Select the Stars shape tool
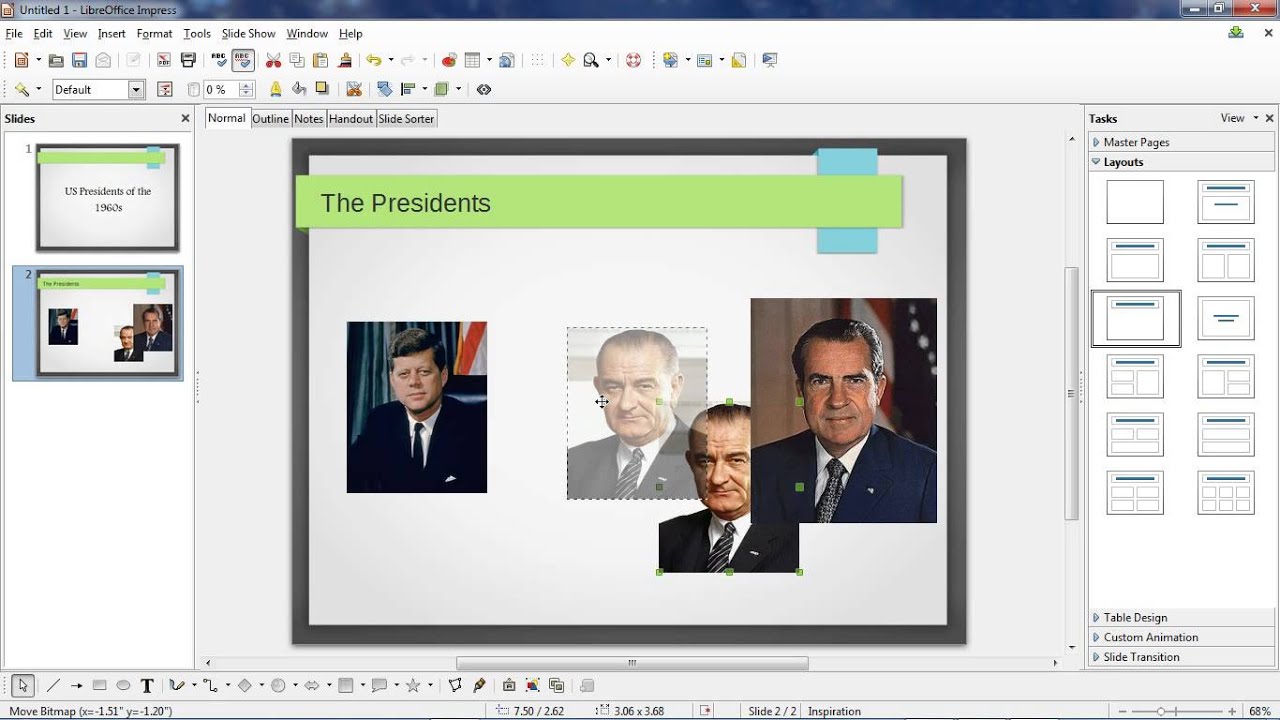The image size is (1280, 720). coord(412,685)
